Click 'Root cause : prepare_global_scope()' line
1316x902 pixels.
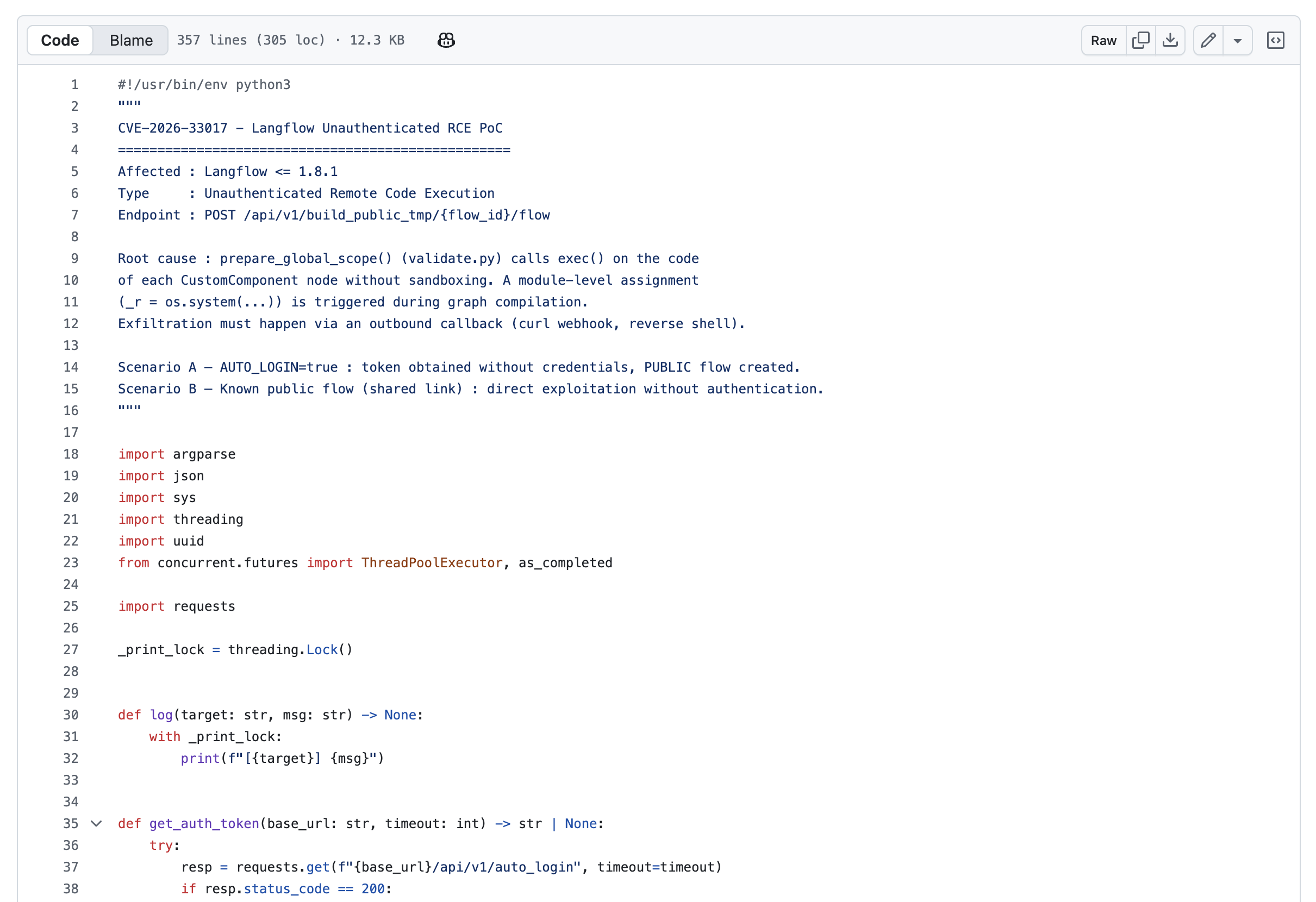point(408,259)
